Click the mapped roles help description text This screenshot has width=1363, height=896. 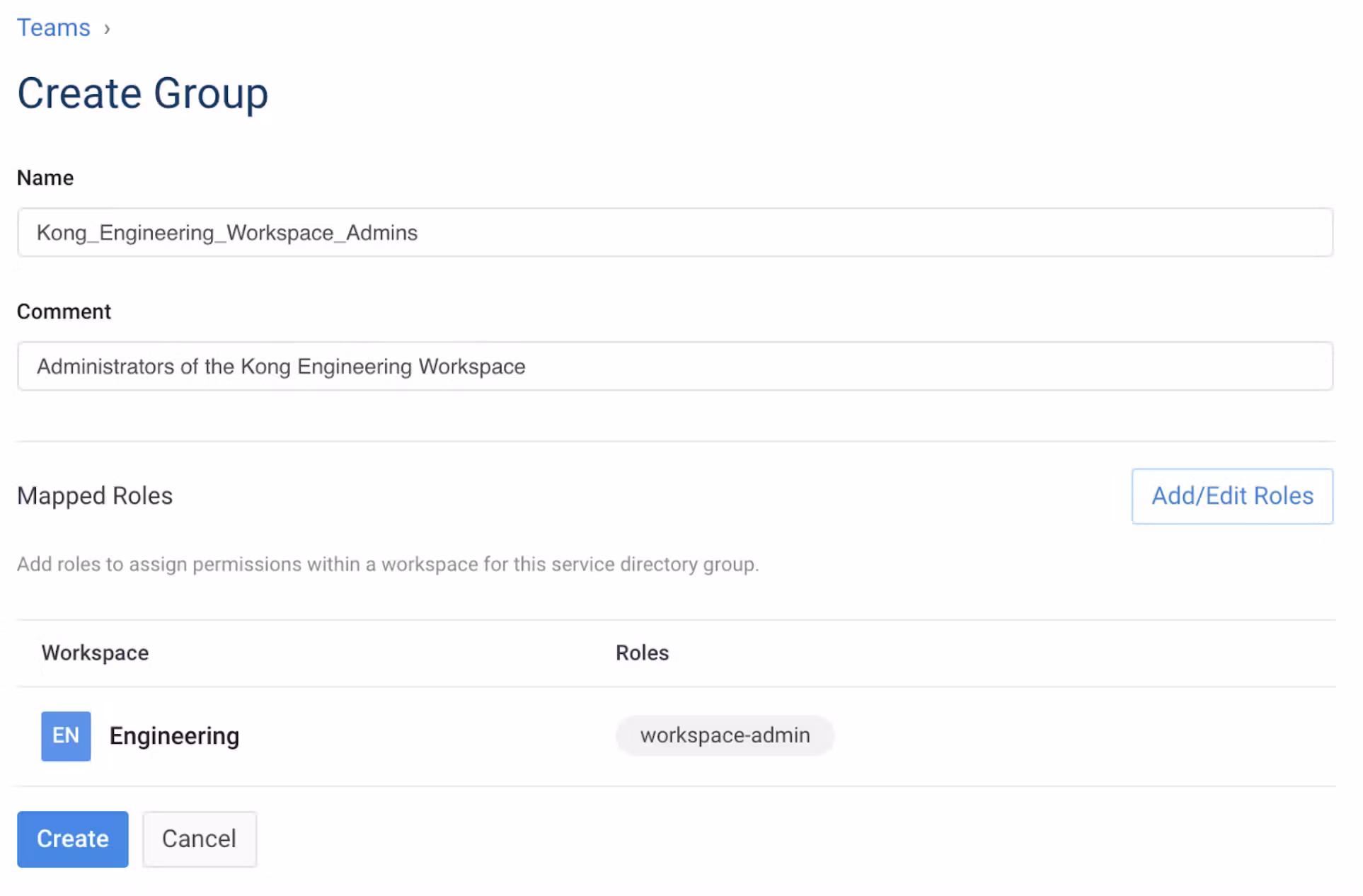387,564
